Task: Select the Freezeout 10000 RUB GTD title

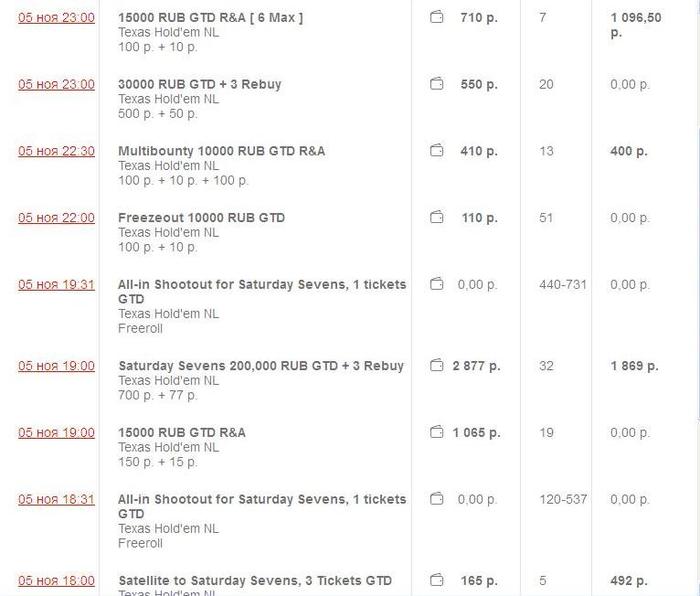Action: (201, 218)
